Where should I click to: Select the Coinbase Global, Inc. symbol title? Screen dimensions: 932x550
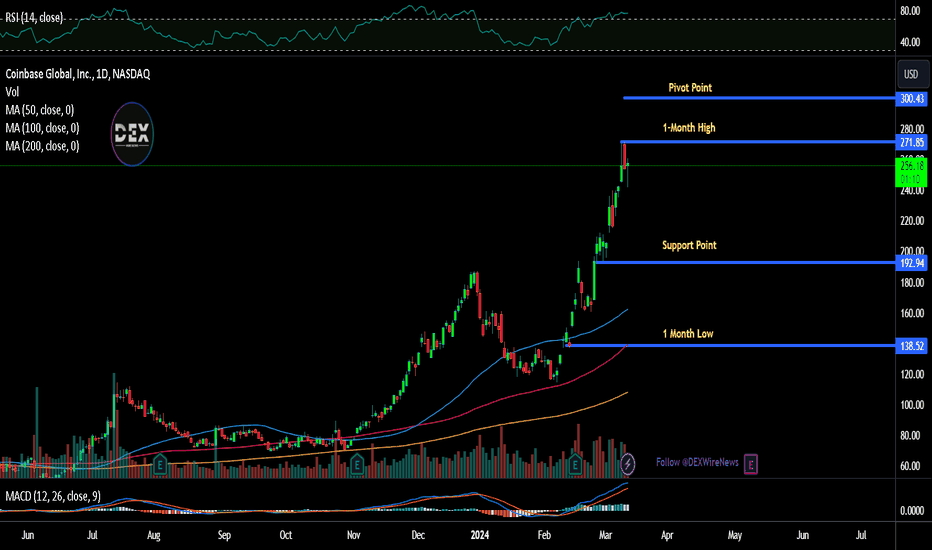tap(78, 74)
